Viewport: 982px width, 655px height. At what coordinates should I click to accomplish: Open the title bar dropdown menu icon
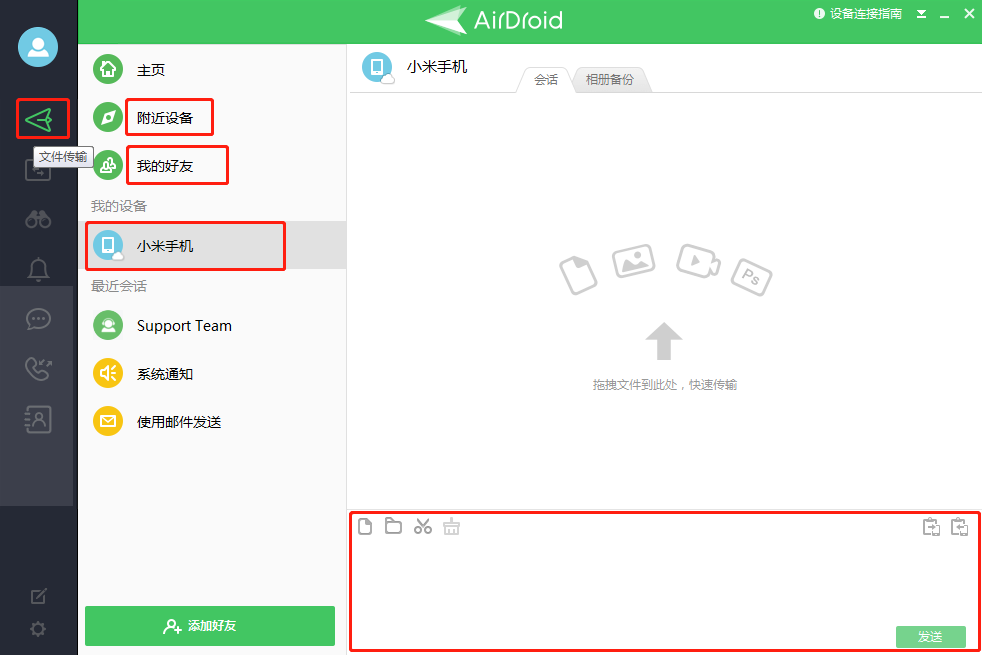921,14
